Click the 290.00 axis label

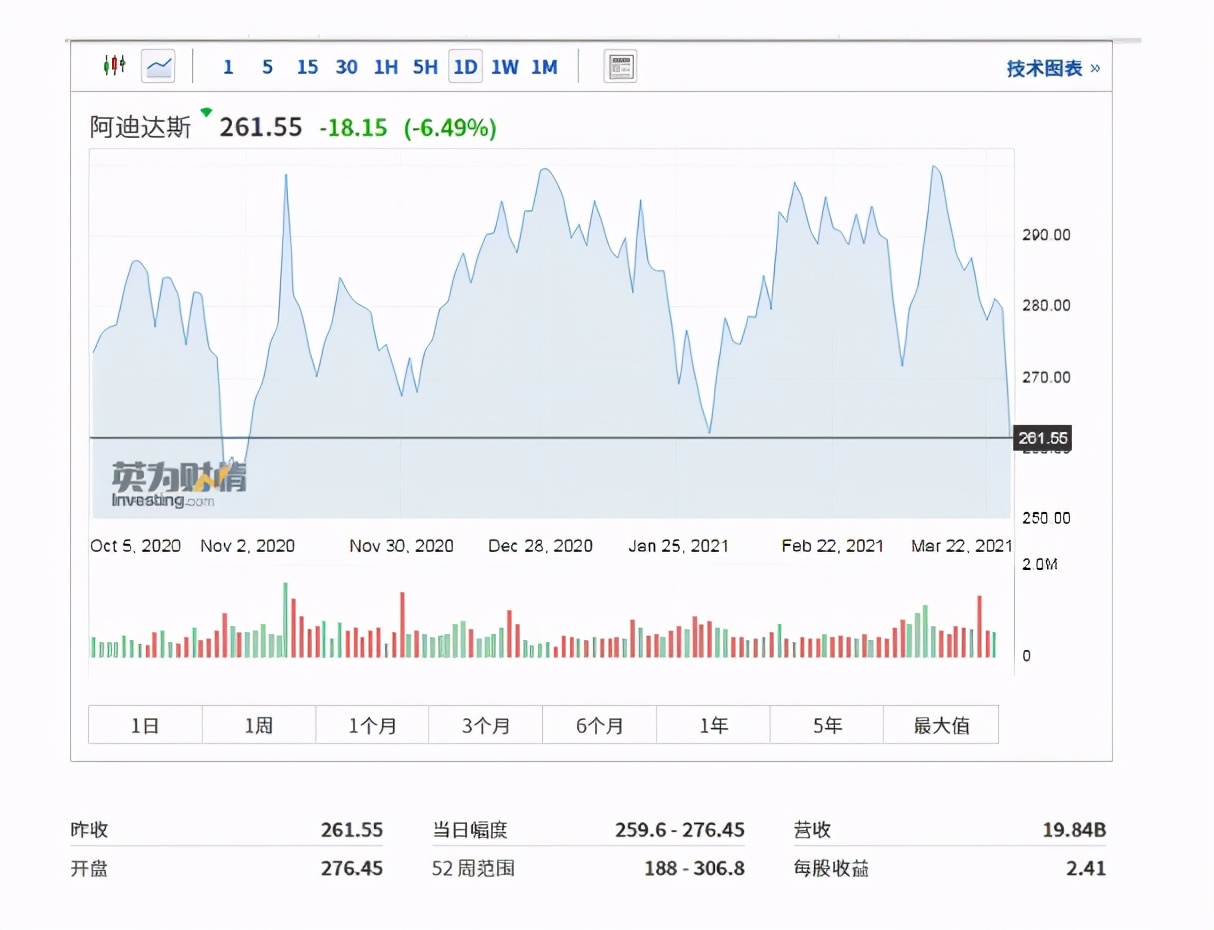[1046, 235]
